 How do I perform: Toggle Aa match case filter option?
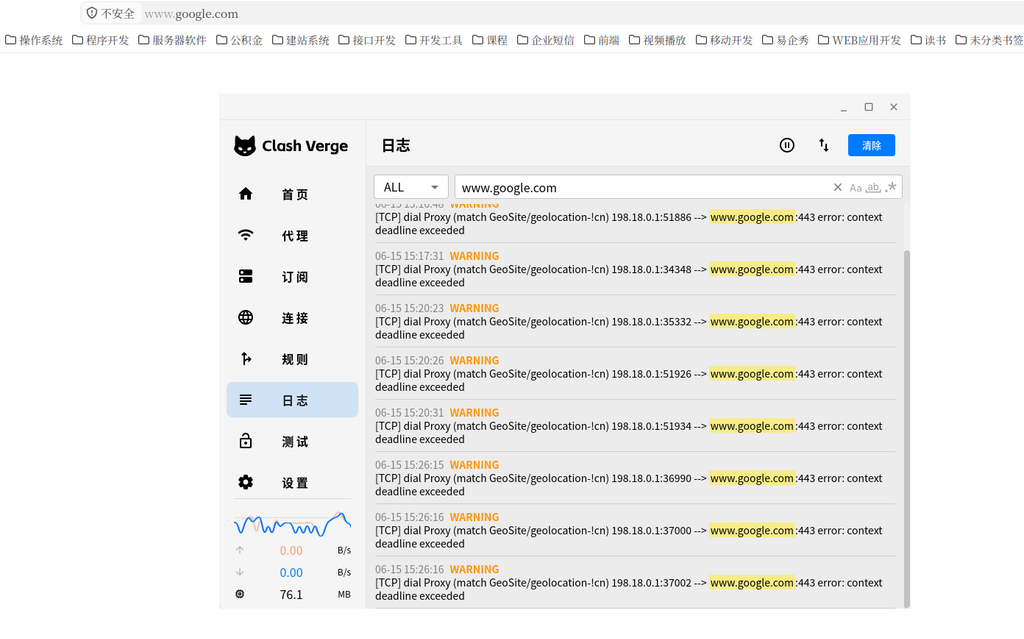(x=856, y=188)
